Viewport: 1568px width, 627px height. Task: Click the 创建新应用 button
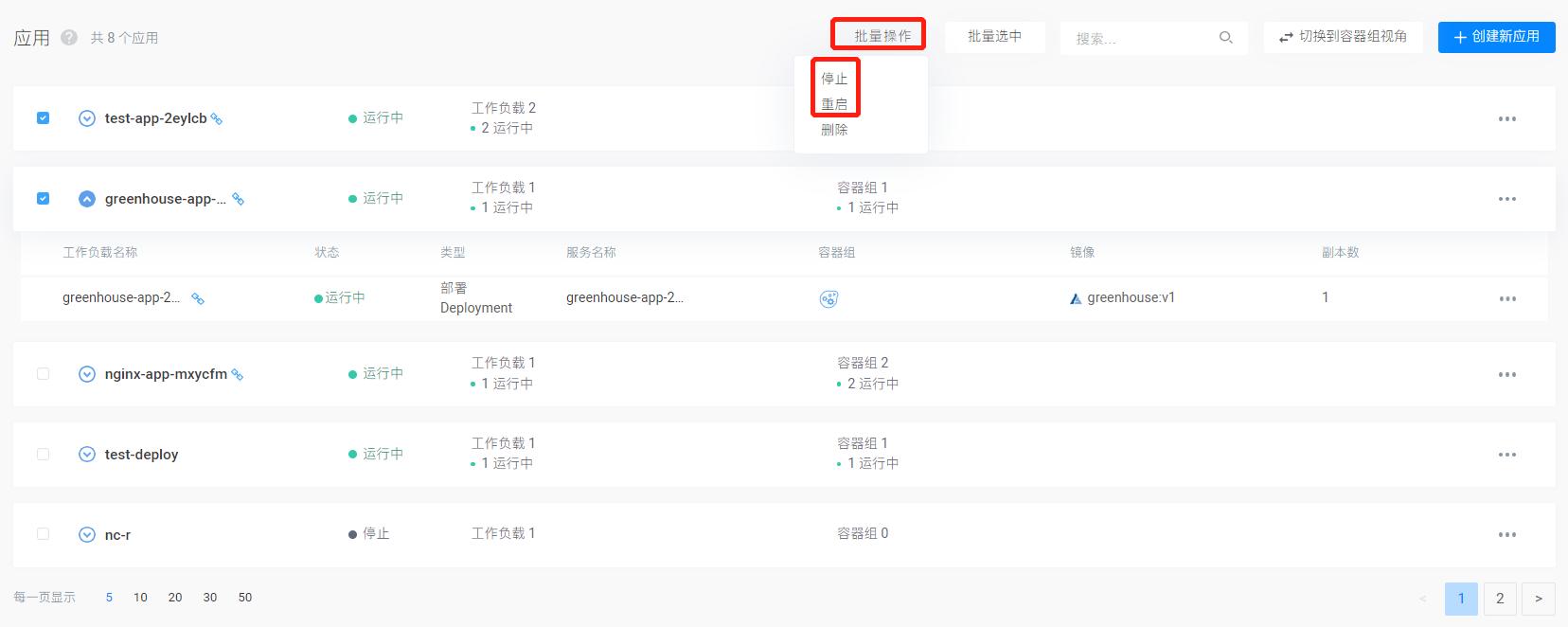coord(1496,37)
